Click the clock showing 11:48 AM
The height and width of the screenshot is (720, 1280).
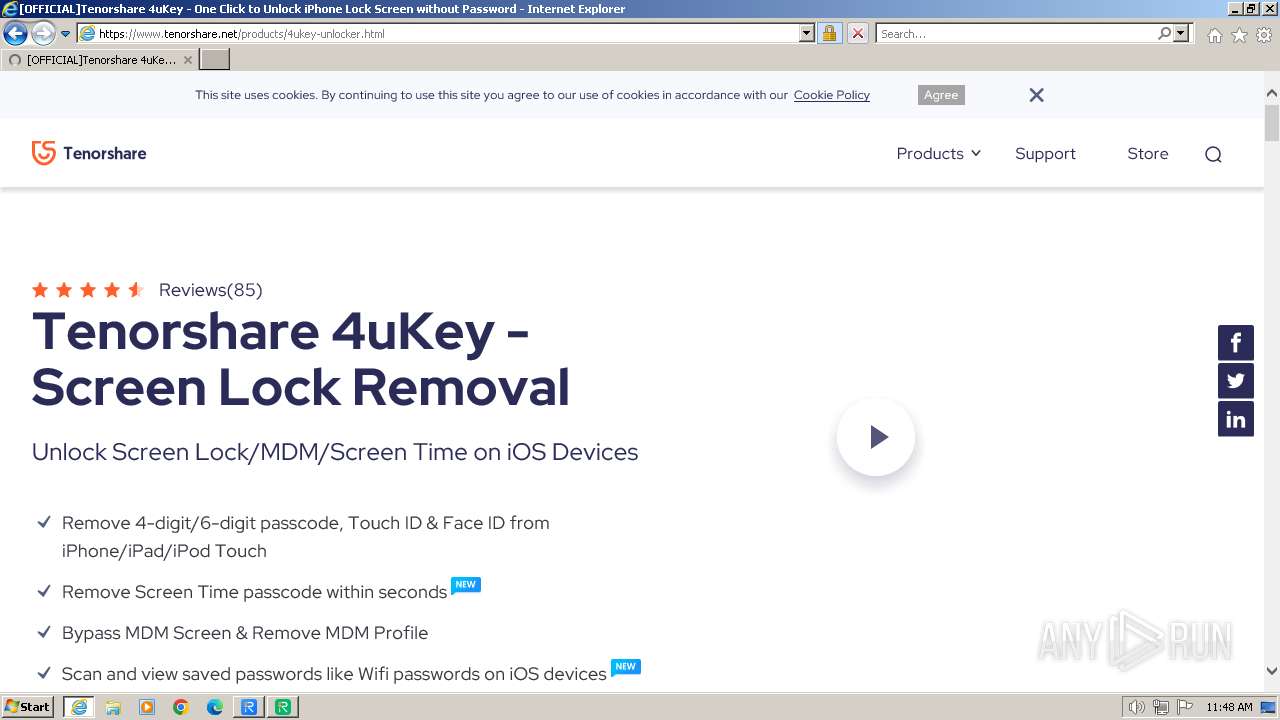pos(1229,707)
